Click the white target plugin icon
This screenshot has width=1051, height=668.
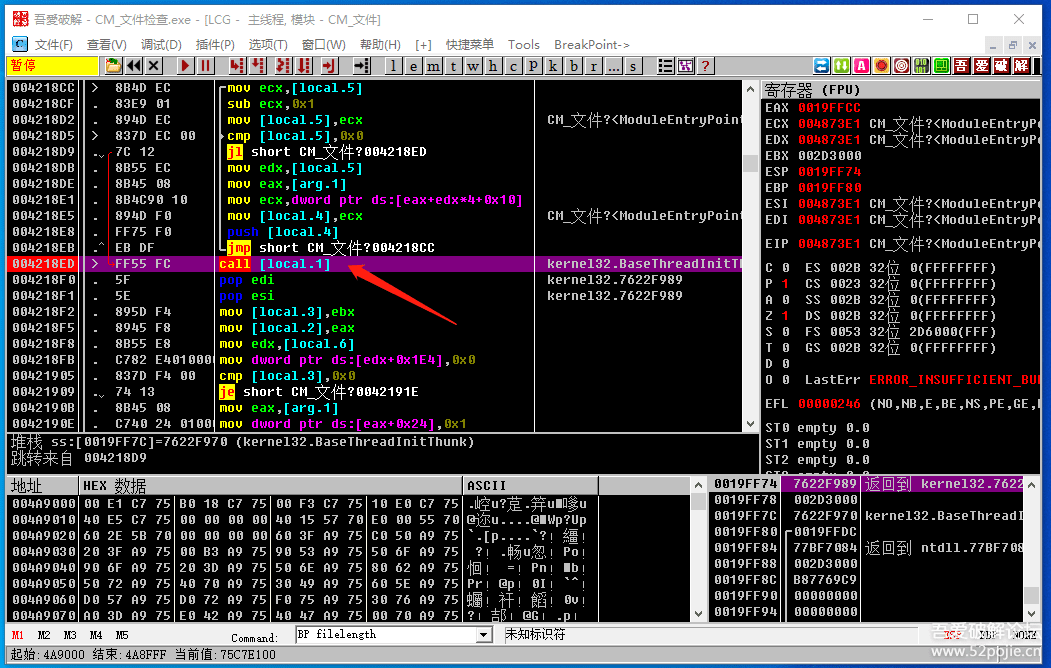902,66
